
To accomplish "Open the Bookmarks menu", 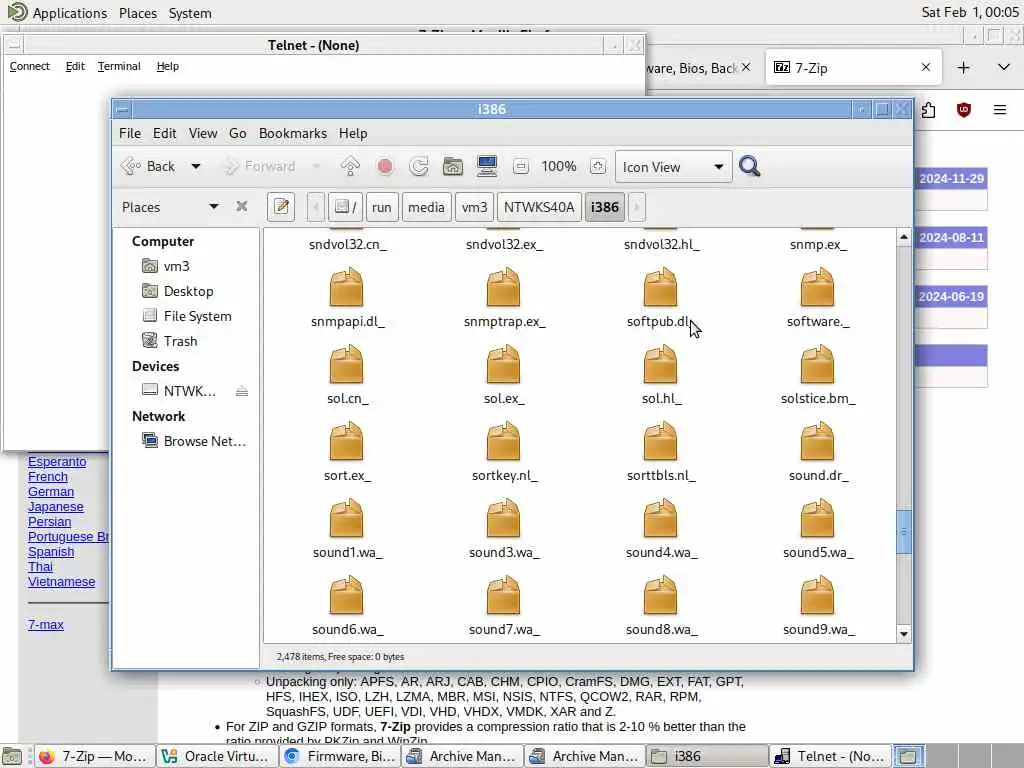I will (x=293, y=133).
